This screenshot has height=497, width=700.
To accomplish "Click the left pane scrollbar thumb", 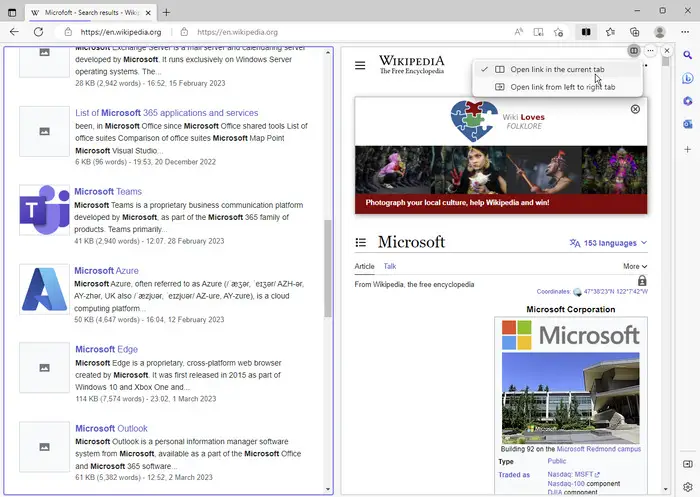I will (328, 268).
